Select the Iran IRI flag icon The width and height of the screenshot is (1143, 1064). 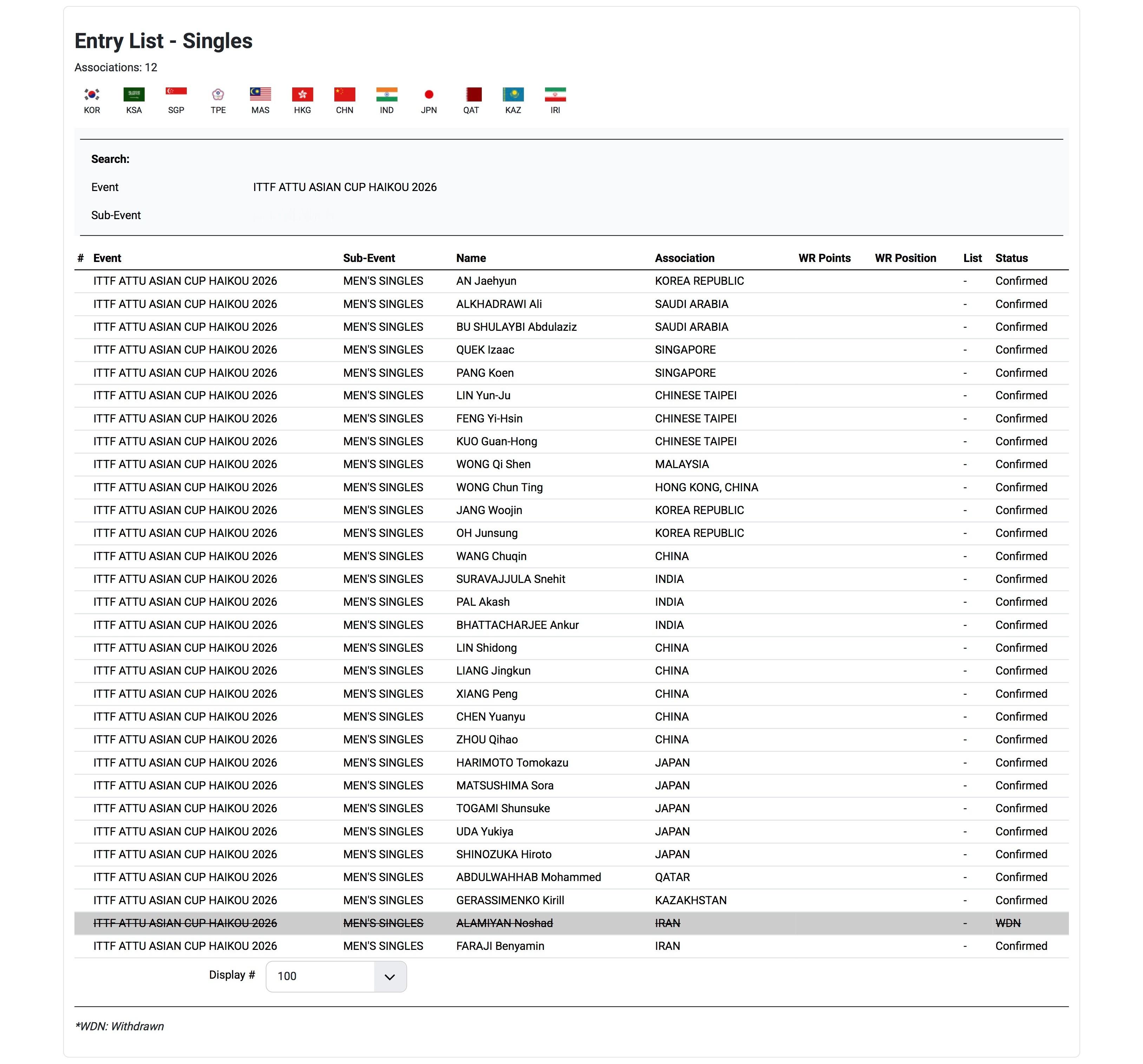click(x=555, y=94)
